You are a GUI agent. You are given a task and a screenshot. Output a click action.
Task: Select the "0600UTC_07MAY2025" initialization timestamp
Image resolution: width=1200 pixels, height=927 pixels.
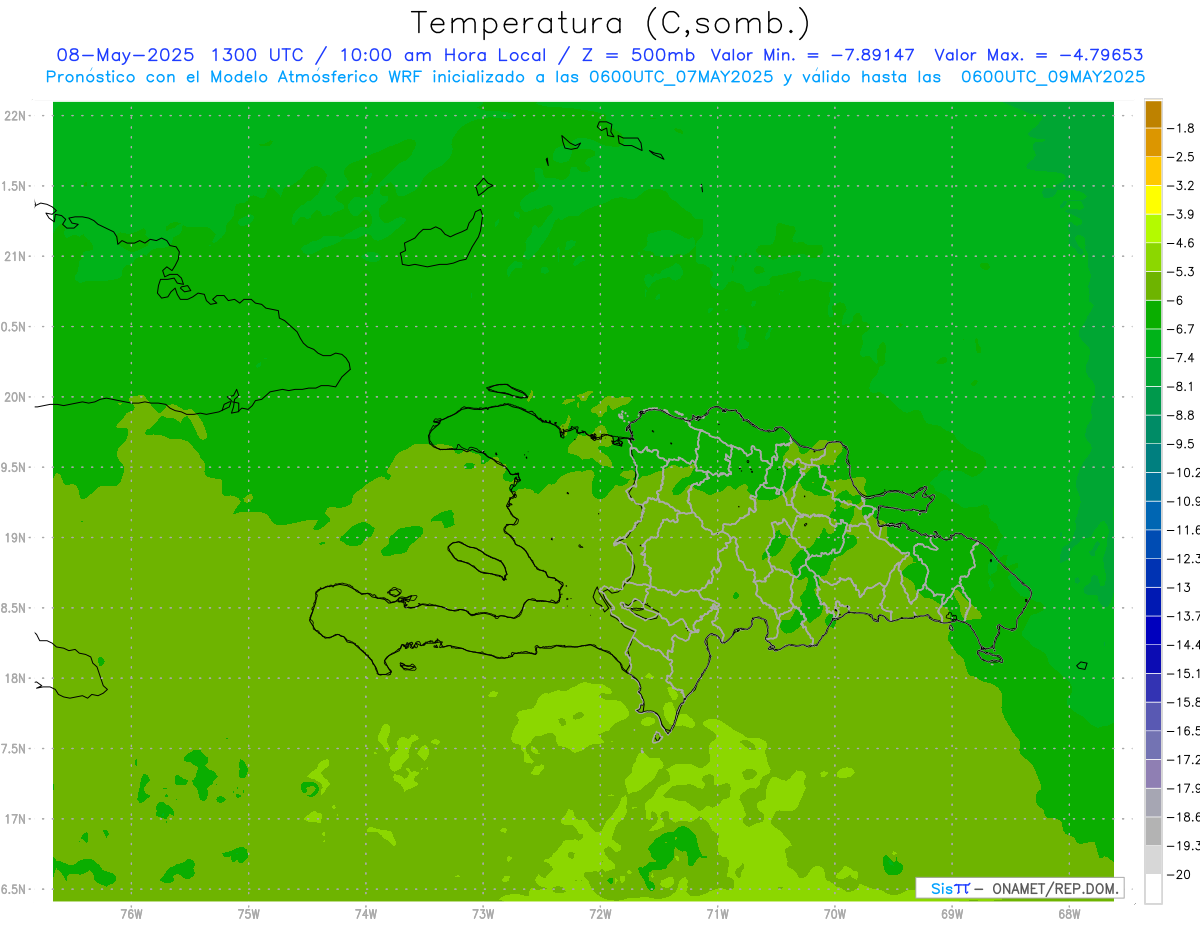pos(681,76)
